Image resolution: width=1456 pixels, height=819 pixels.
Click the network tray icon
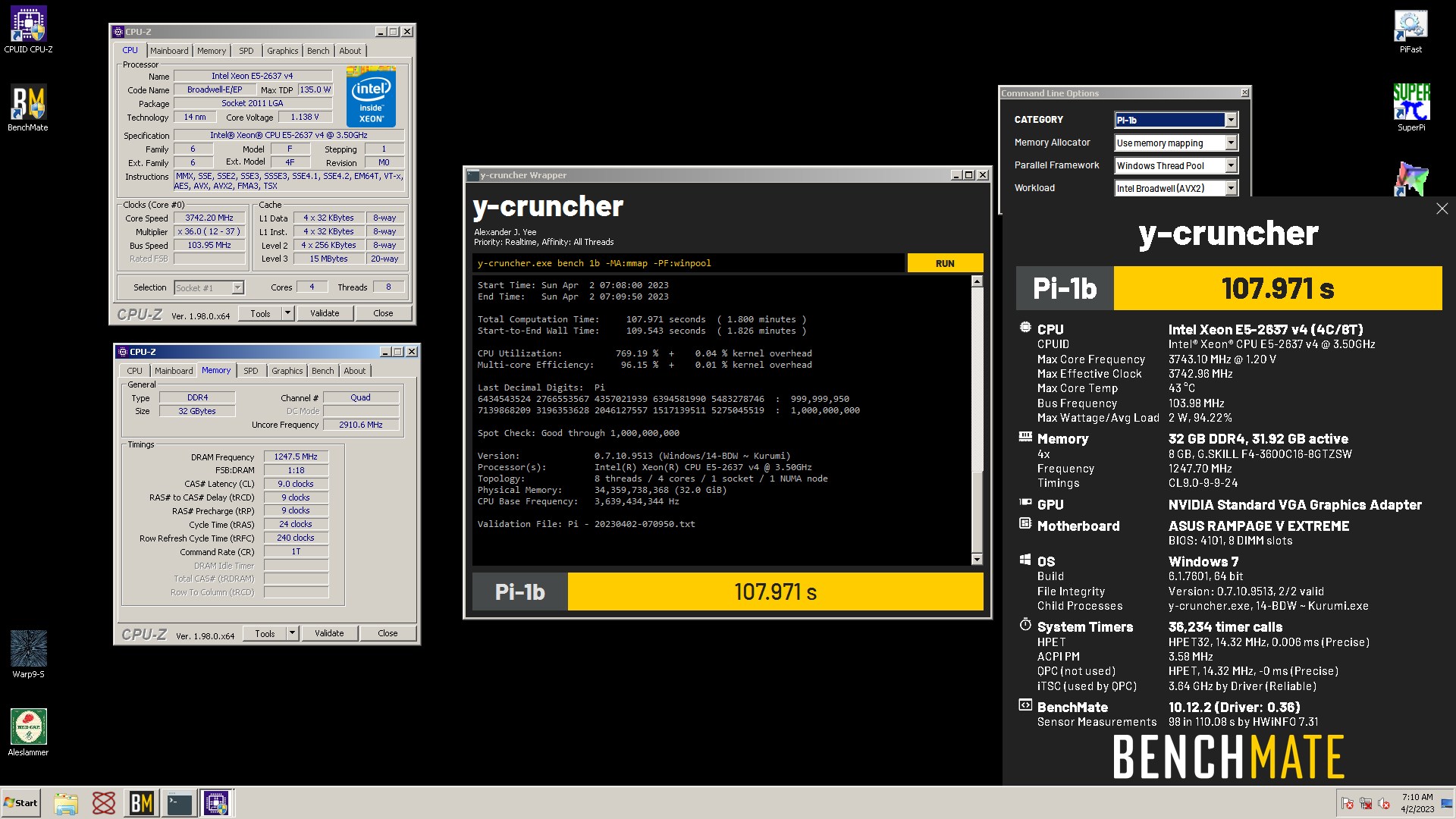[x=1366, y=803]
